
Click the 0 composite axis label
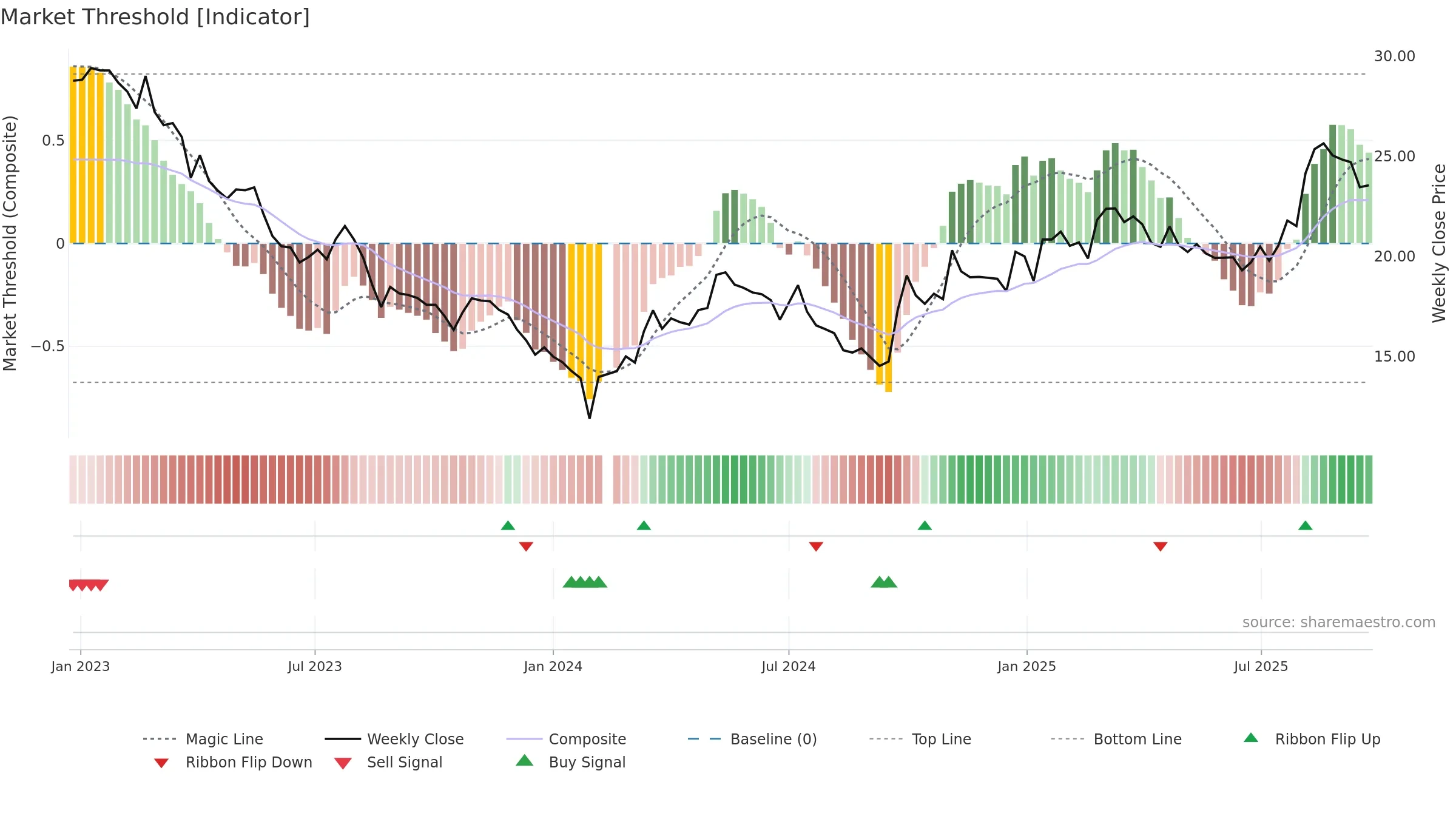point(60,244)
